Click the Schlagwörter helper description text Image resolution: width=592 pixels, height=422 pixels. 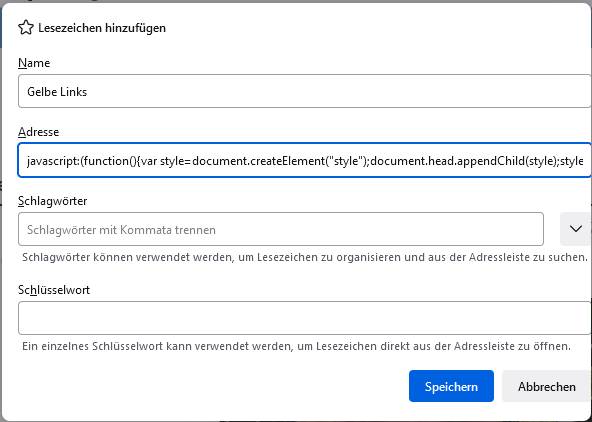[305, 257]
